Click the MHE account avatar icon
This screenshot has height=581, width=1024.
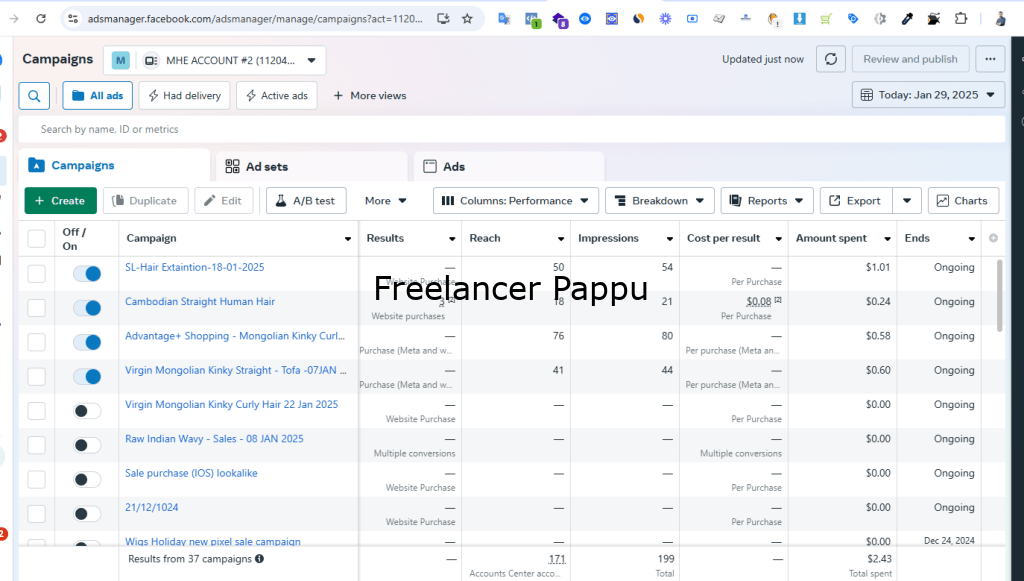(x=121, y=61)
